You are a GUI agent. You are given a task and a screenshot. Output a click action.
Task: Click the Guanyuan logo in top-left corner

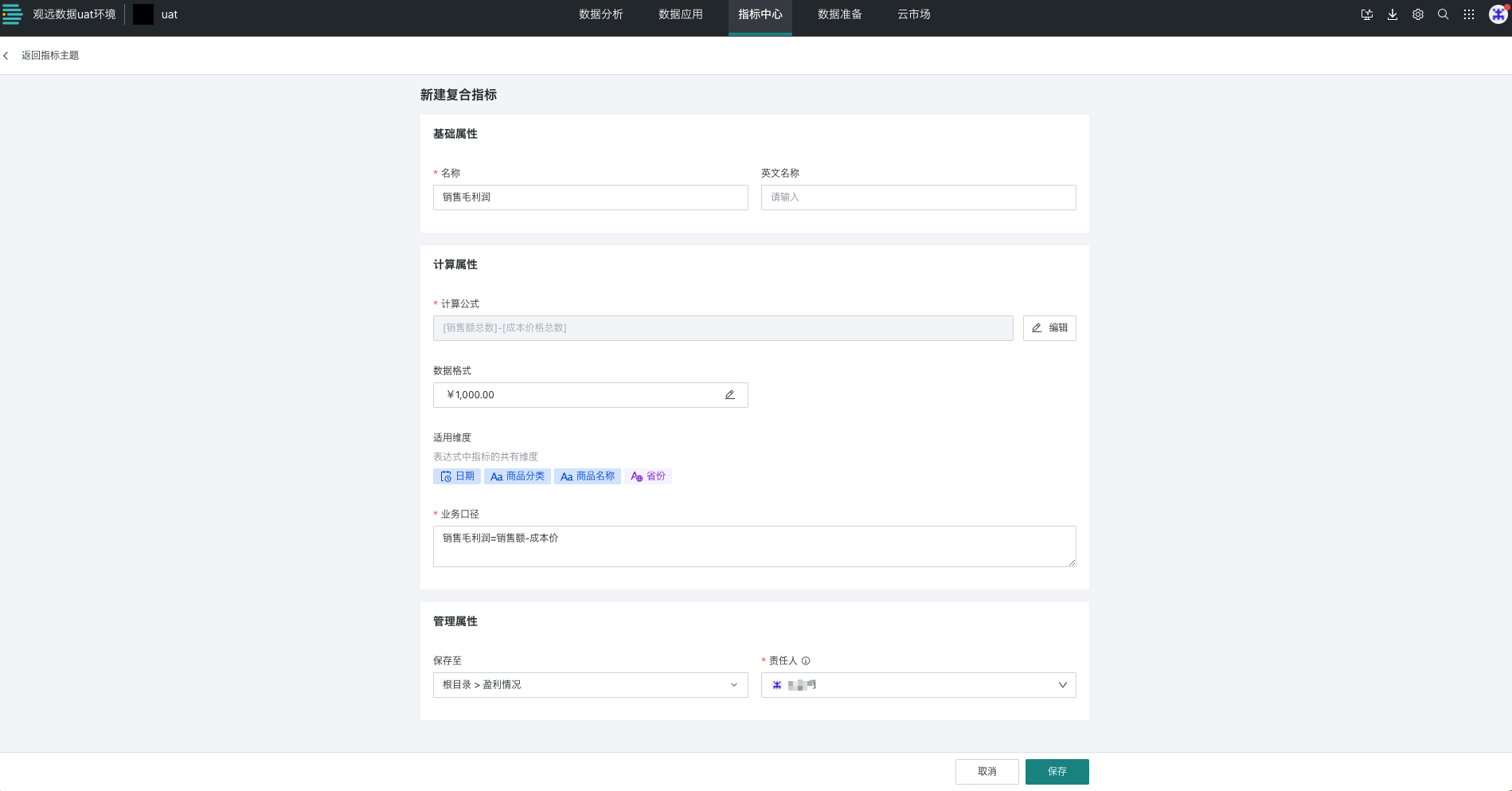coord(13,14)
